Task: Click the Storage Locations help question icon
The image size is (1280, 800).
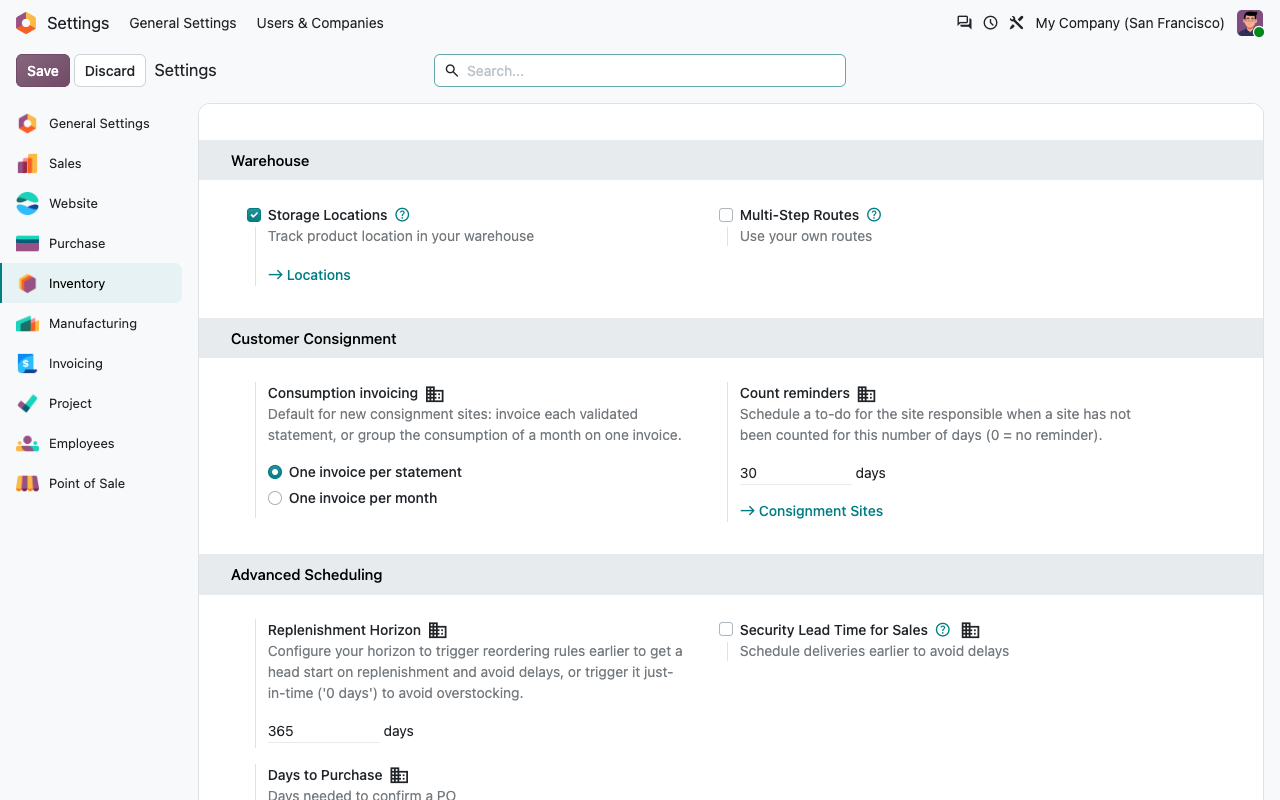Action: (402, 215)
